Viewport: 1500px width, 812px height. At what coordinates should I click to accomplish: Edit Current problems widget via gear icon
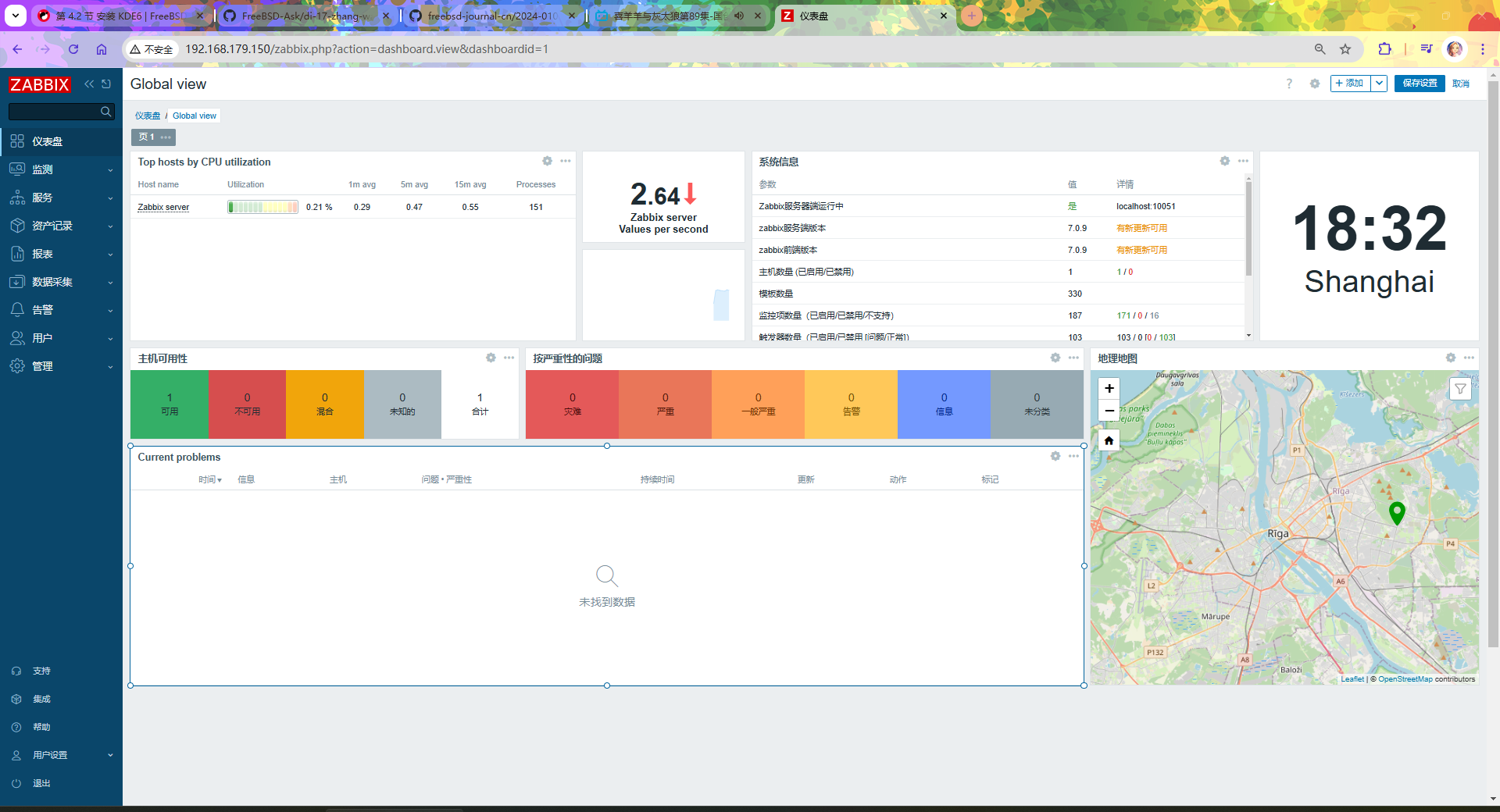tap(1055, 456)
